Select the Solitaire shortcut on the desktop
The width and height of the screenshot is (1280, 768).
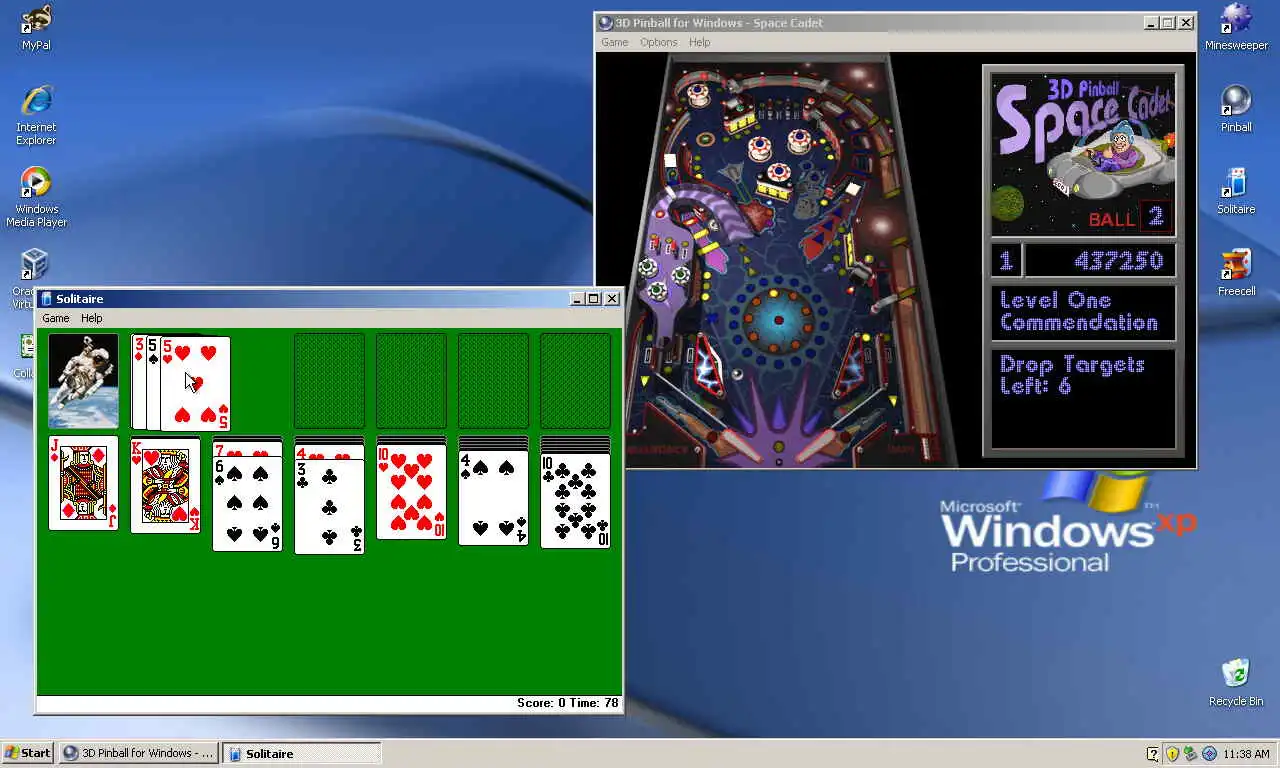pyautogui.click(x=1236, y=191)
